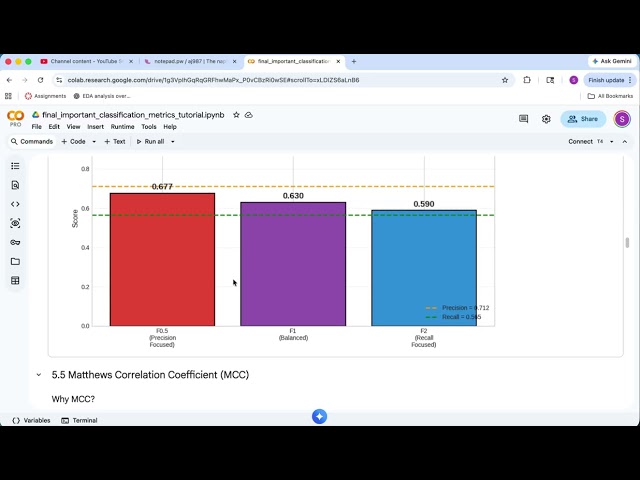Open the Chrome three-dot menu
640x480 pixels.
630,80
